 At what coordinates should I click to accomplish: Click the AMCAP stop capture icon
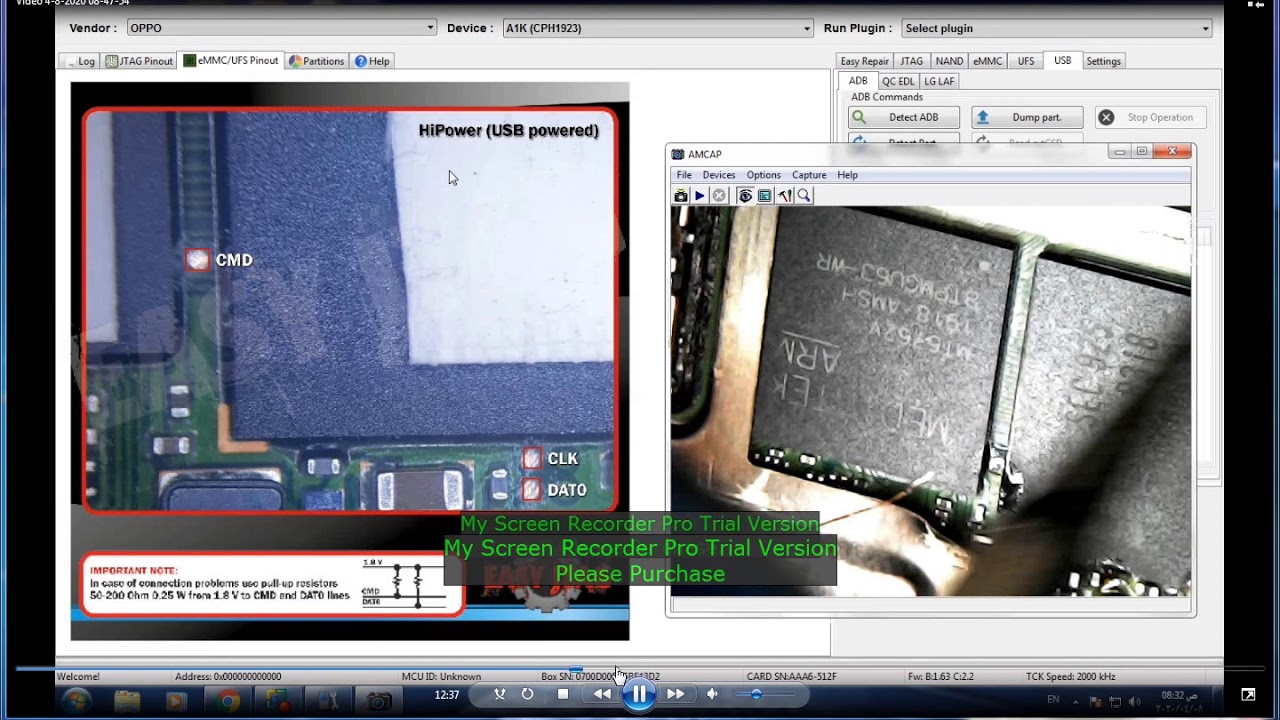[719, 196]
